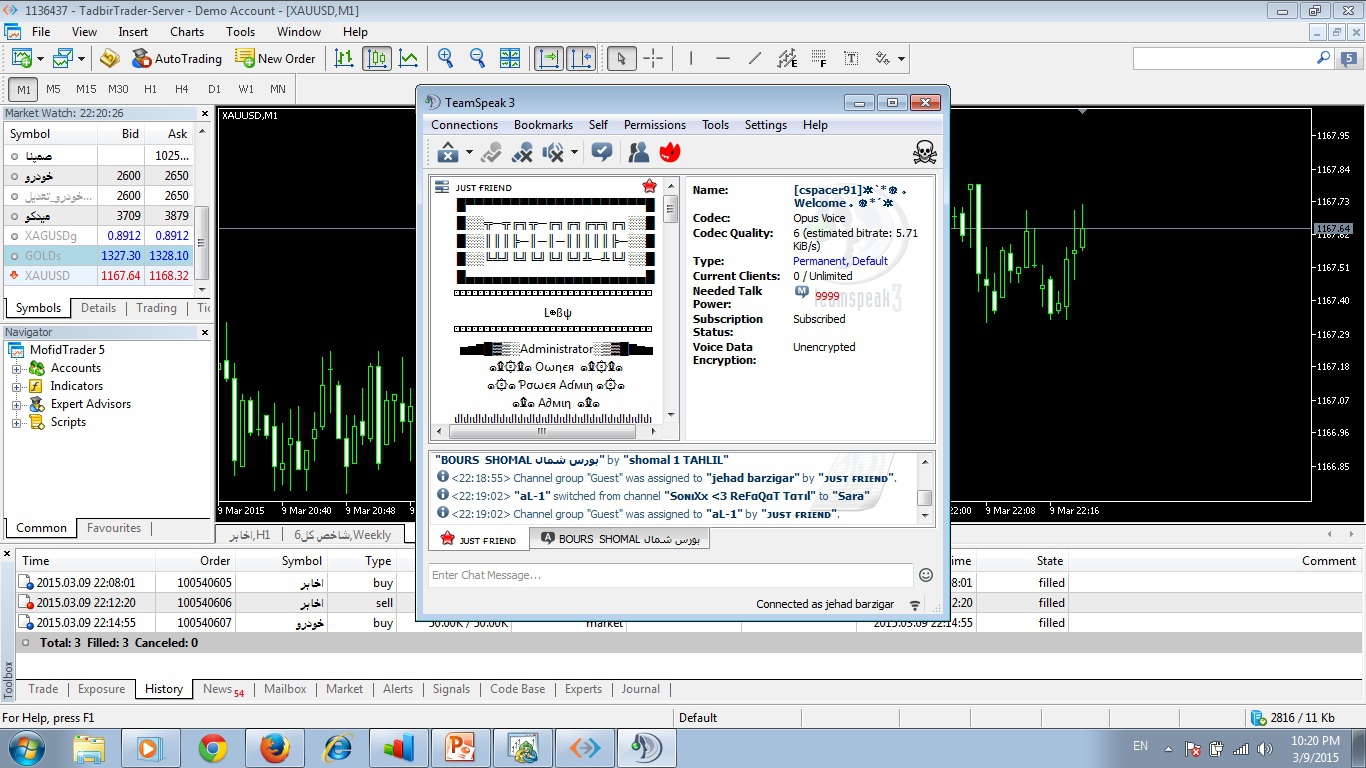Click the contacts icon in TeamSpeak toolbar
Screen dimensions: 1366x768
pos(638,152)
